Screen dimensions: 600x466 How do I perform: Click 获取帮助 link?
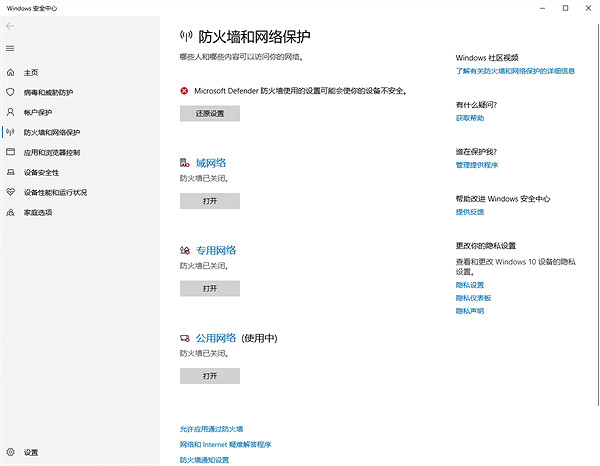pos(469,118)
